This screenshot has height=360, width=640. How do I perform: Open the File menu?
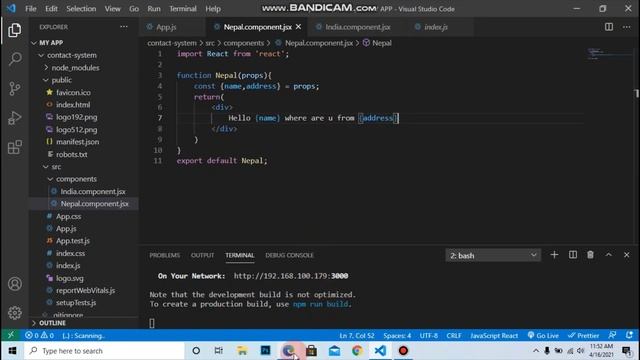point(31,9)
